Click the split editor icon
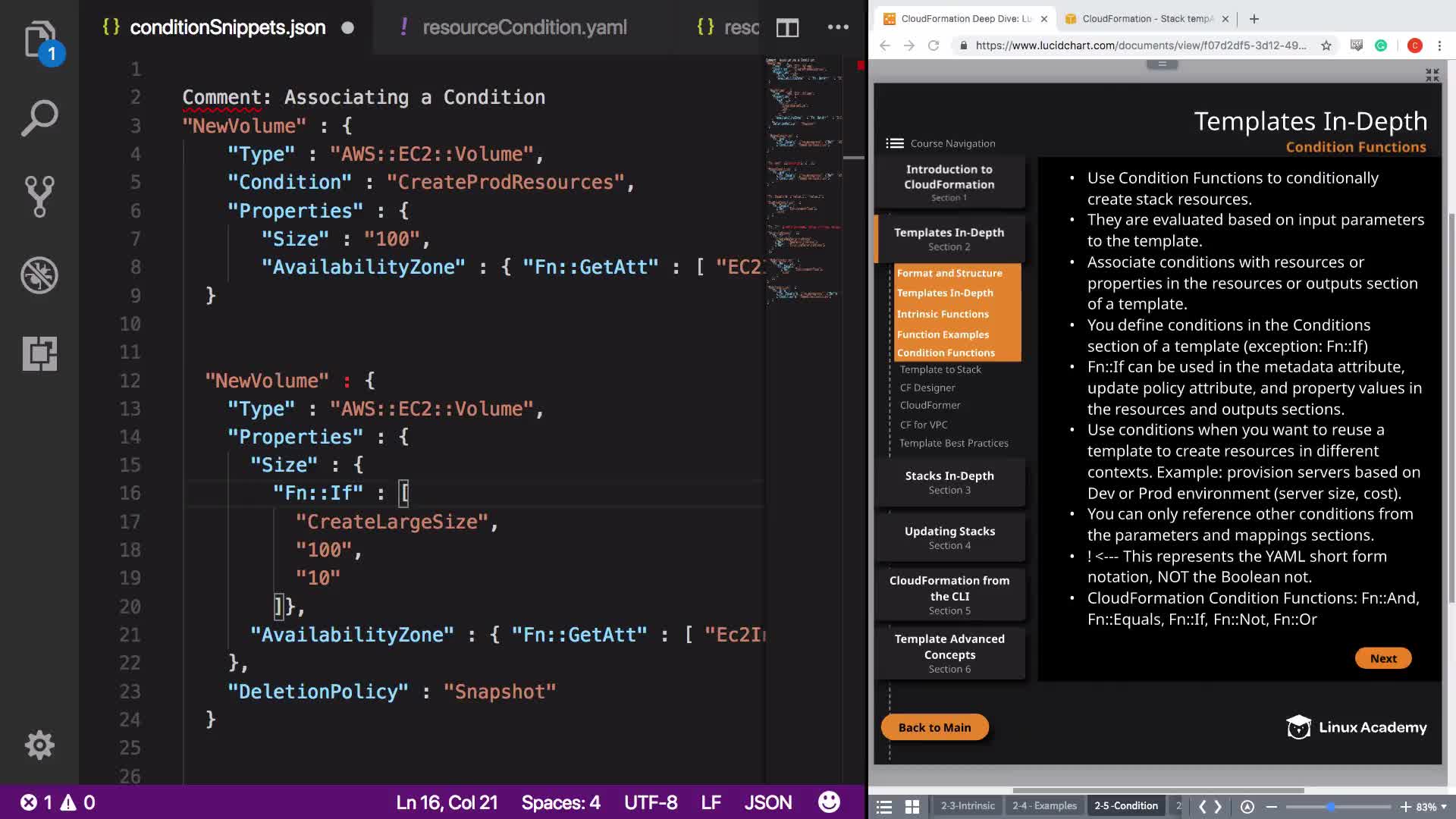1456x819 pixels. coord(787,28)
